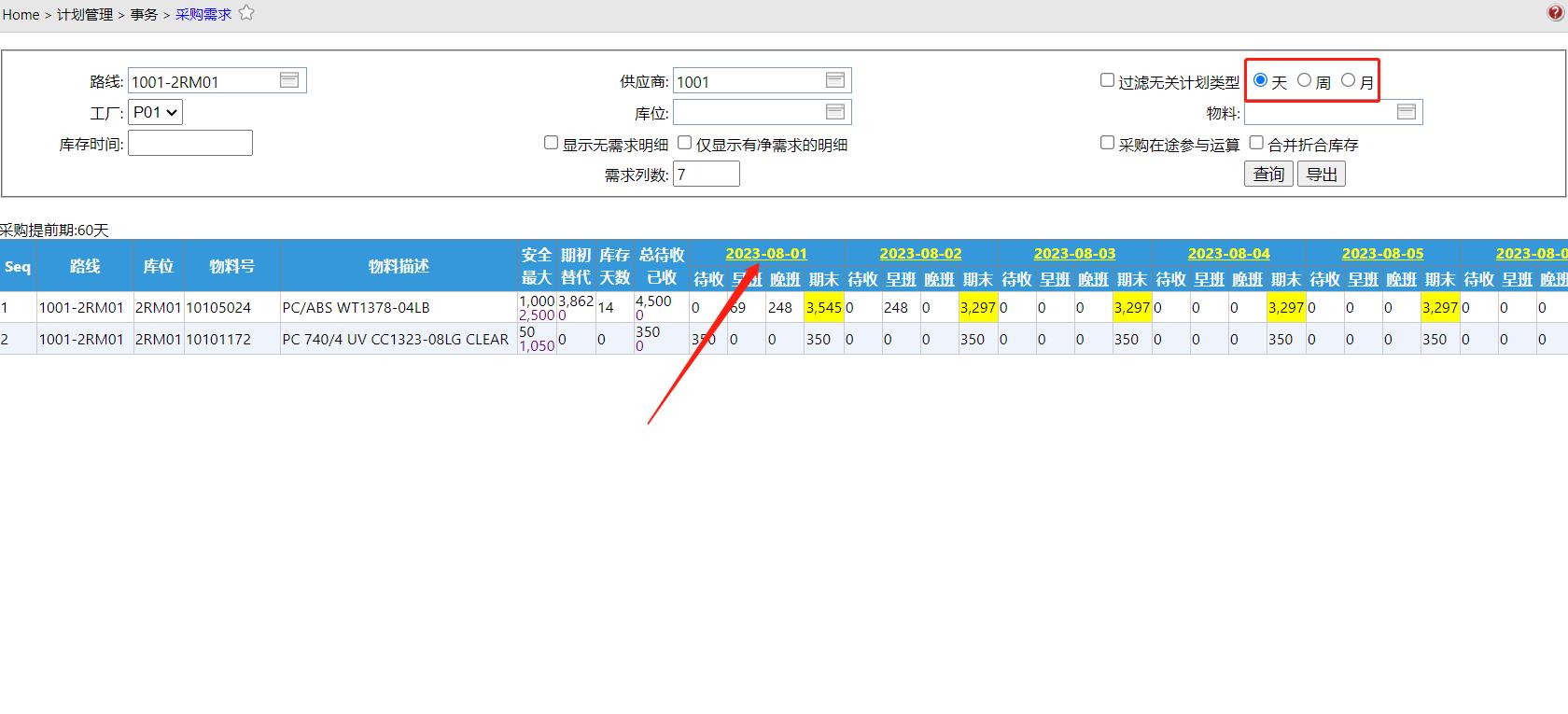Open lookup icon in 供应商 field
1568x714 pixels.
pyautogui.click(x=835, y=80)
